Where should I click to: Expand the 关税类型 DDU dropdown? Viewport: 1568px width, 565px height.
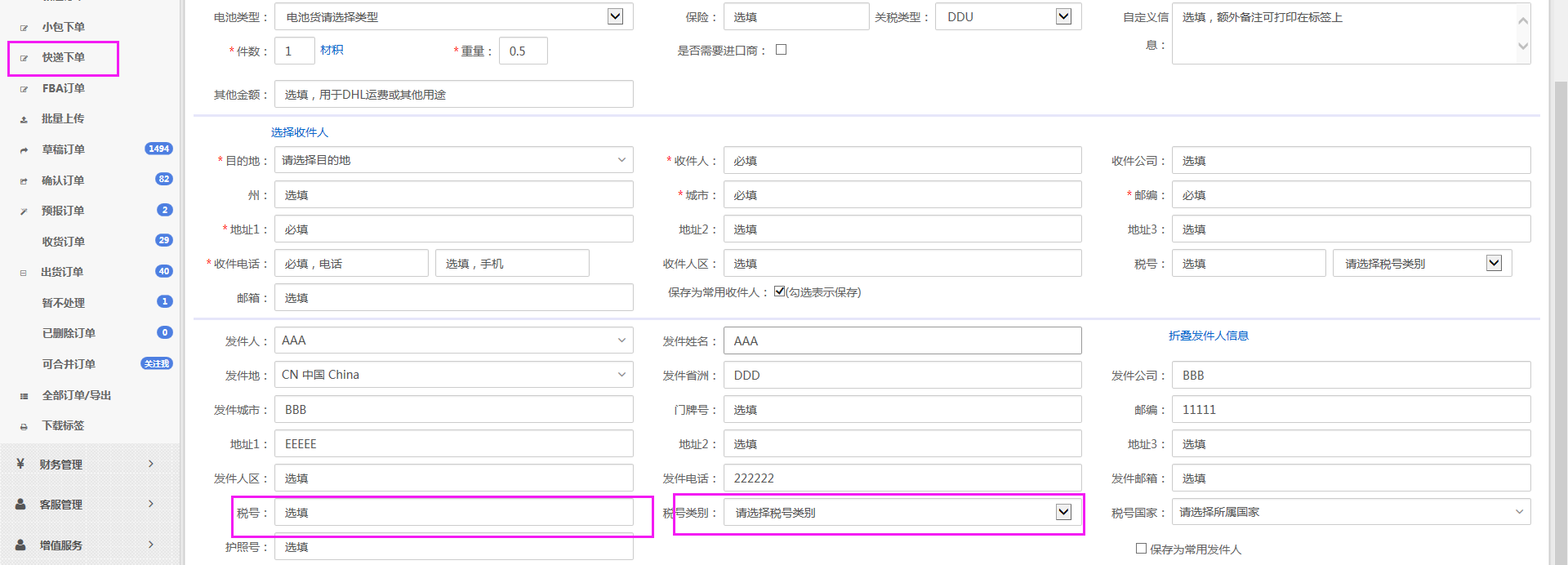coord(1063,16)
